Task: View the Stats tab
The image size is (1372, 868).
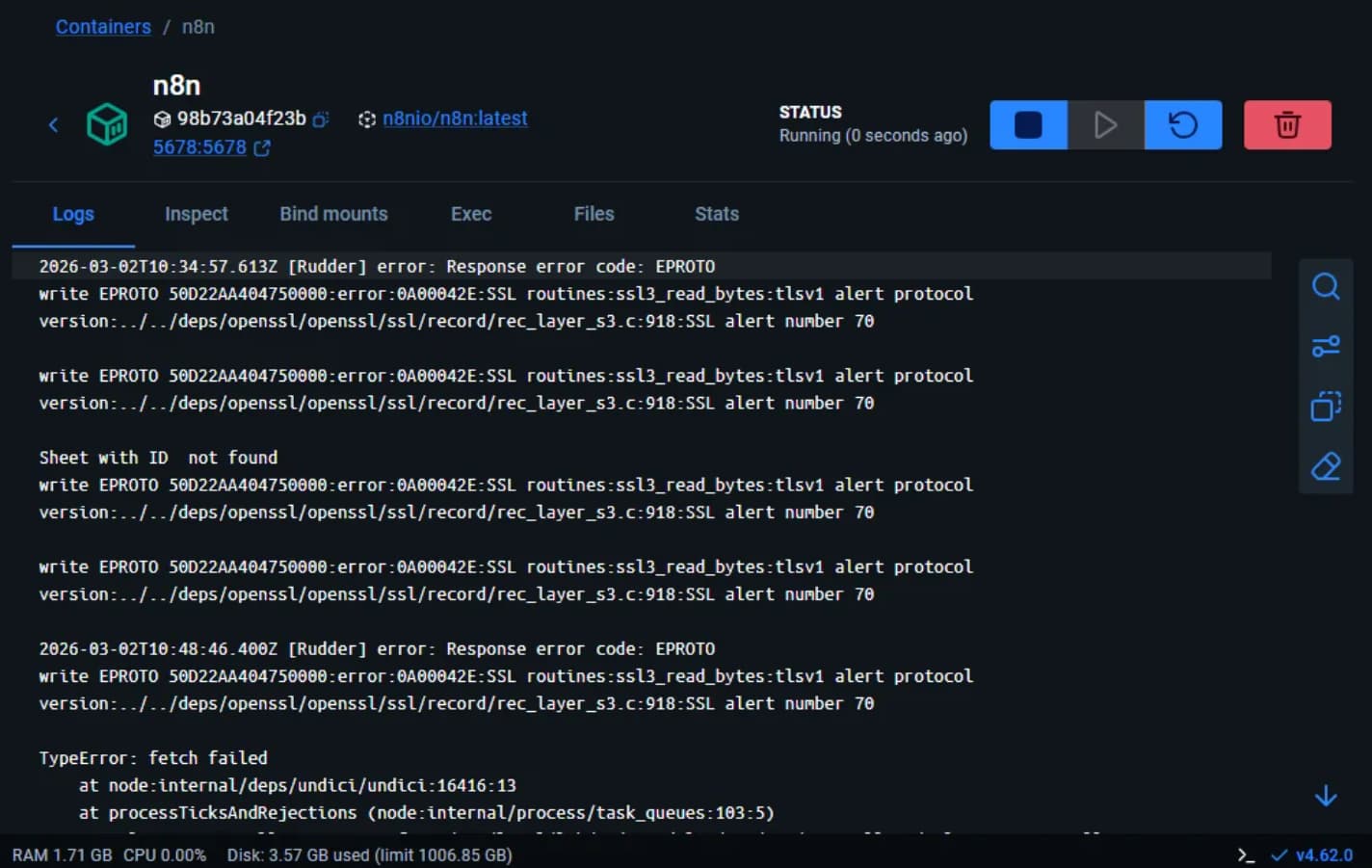Action: (x=717, y=214)
